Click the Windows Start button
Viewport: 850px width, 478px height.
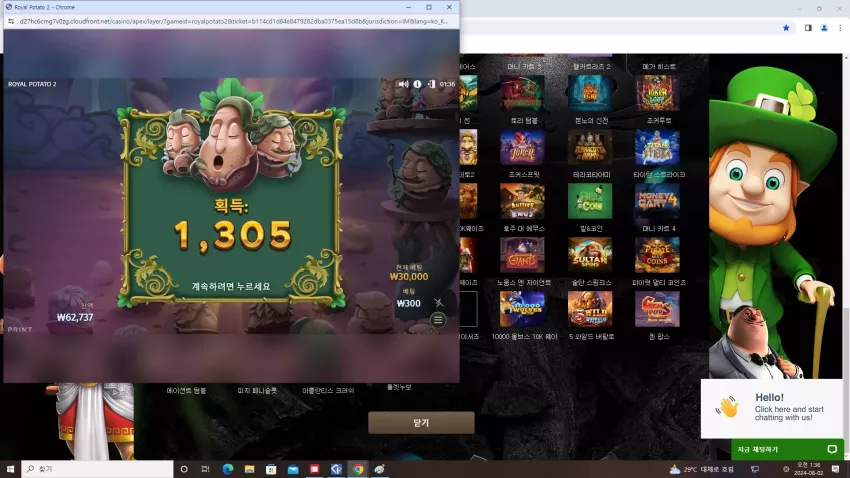coord(10,469)
